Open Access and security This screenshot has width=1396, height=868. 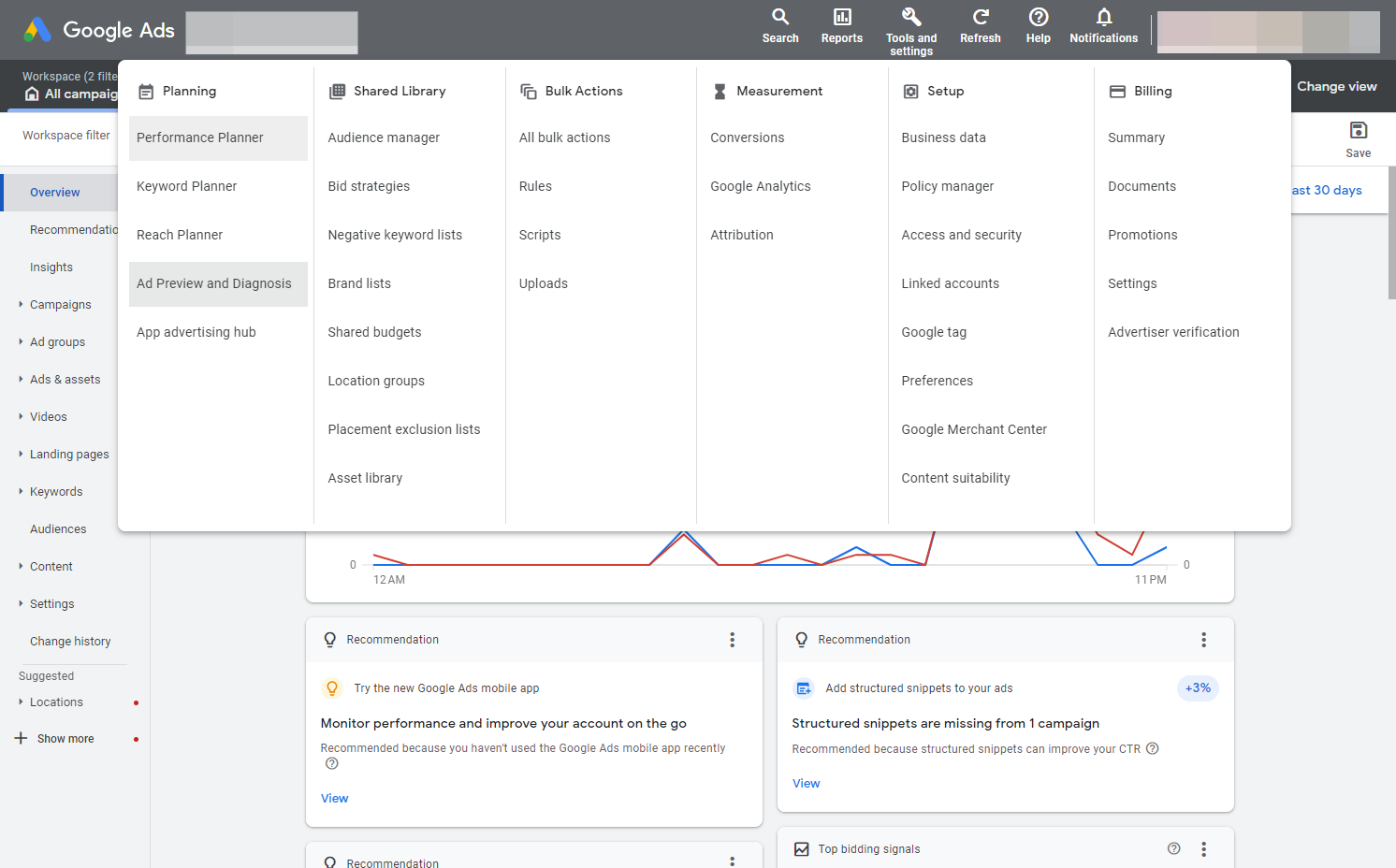[961, 235]
